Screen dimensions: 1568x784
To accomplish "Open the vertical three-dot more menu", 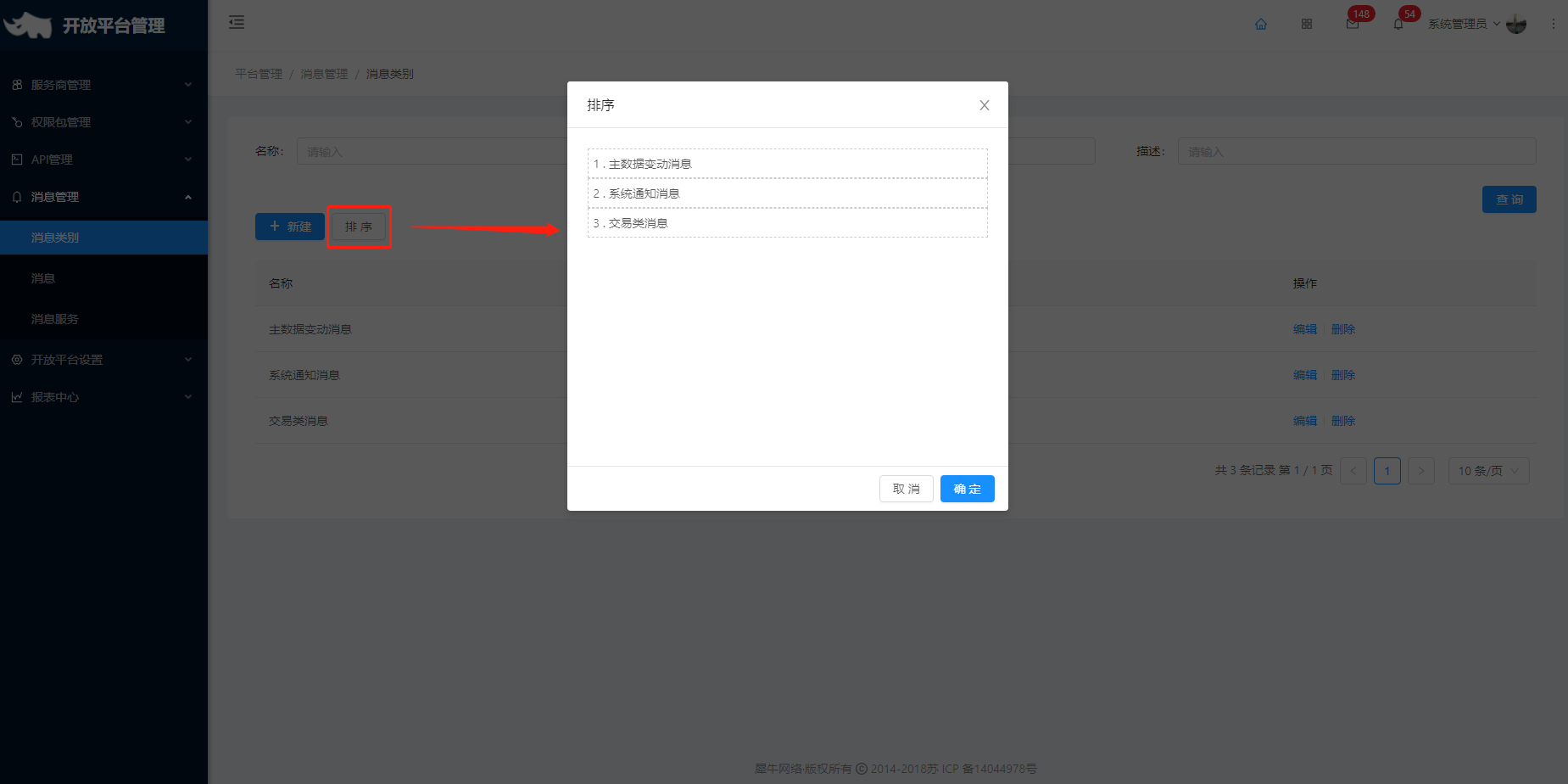I will pyautogui.click(x=1553, y=24).
